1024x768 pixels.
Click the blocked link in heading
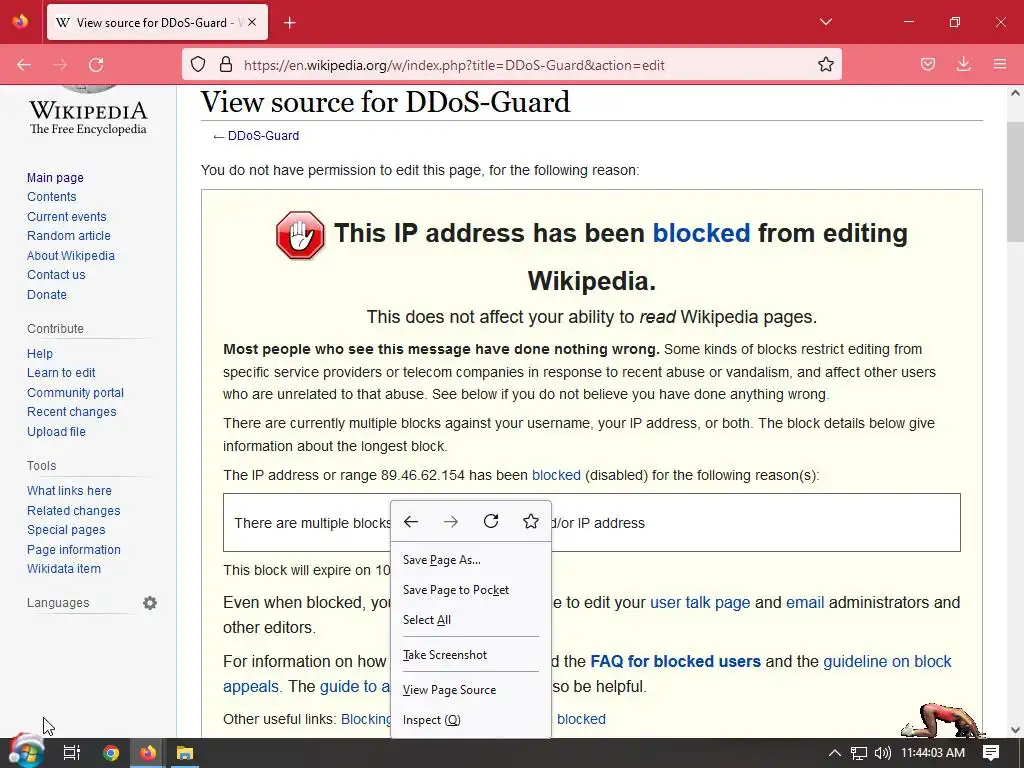[701, 233]
